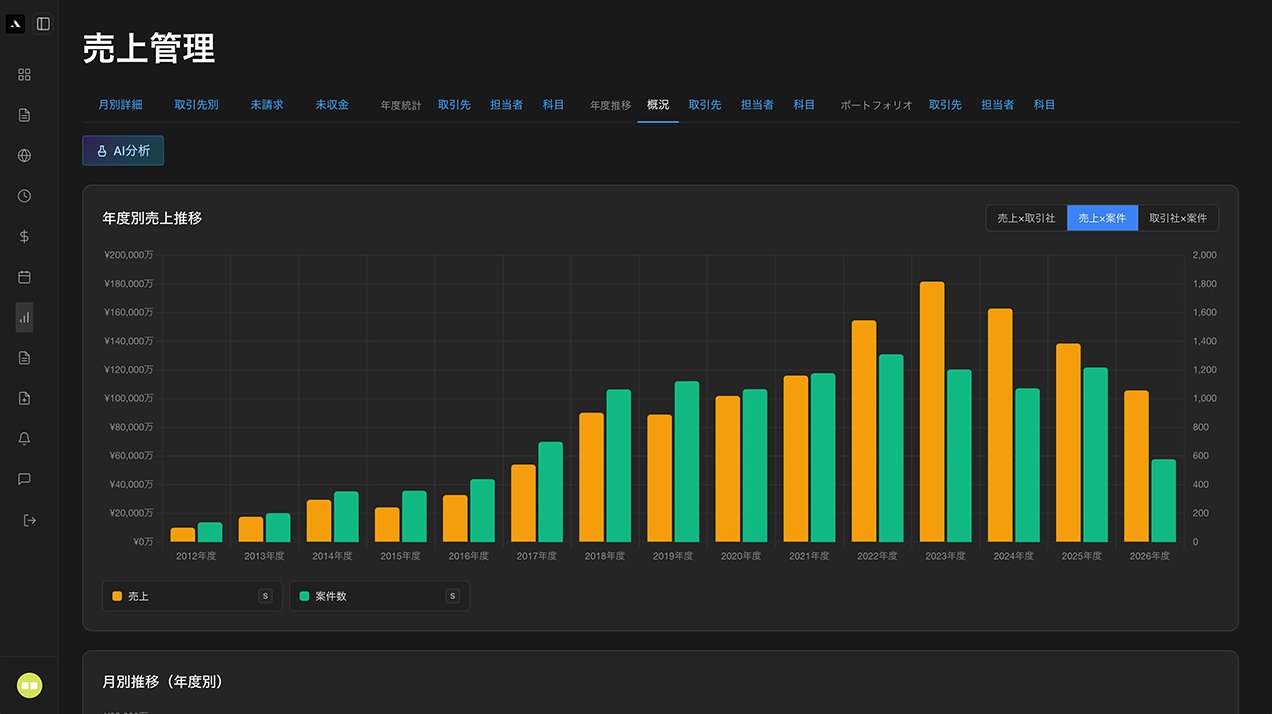The image size is (1272, 714).
Task: Open the clock icon in sidebar
Action: 24,196
